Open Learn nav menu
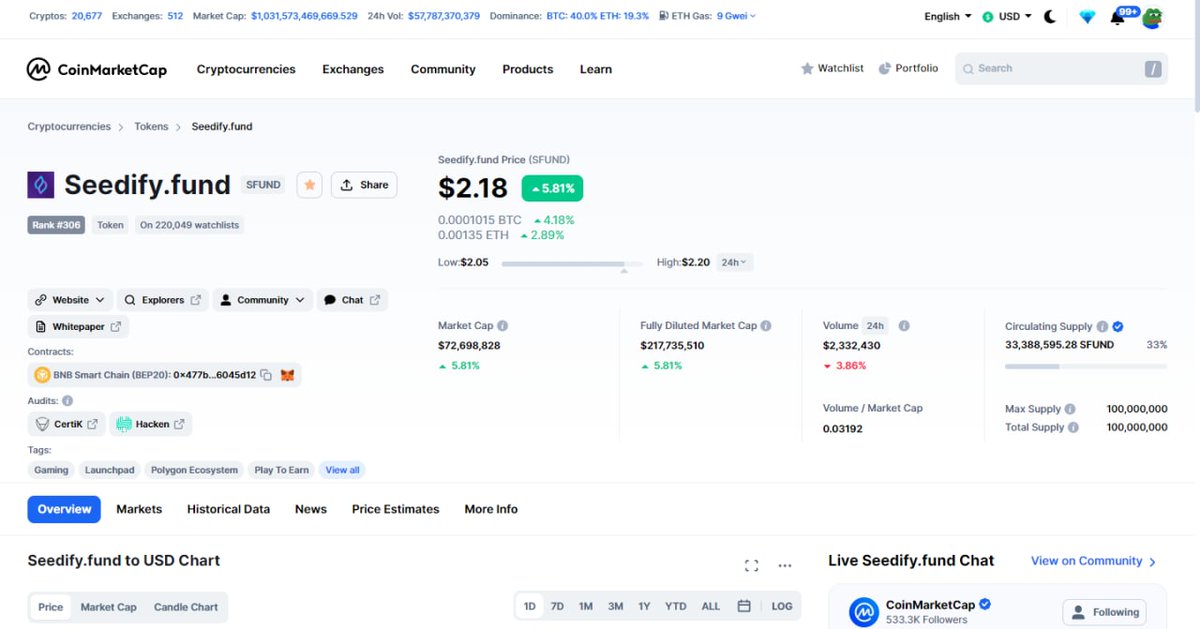The height and width of the screenshot is (629, 1200). (596, 69)
